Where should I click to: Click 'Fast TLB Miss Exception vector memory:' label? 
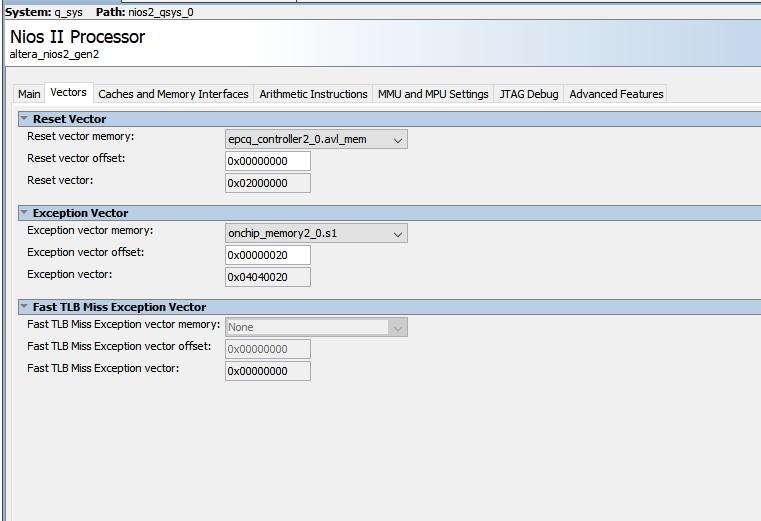pos(123,324)
